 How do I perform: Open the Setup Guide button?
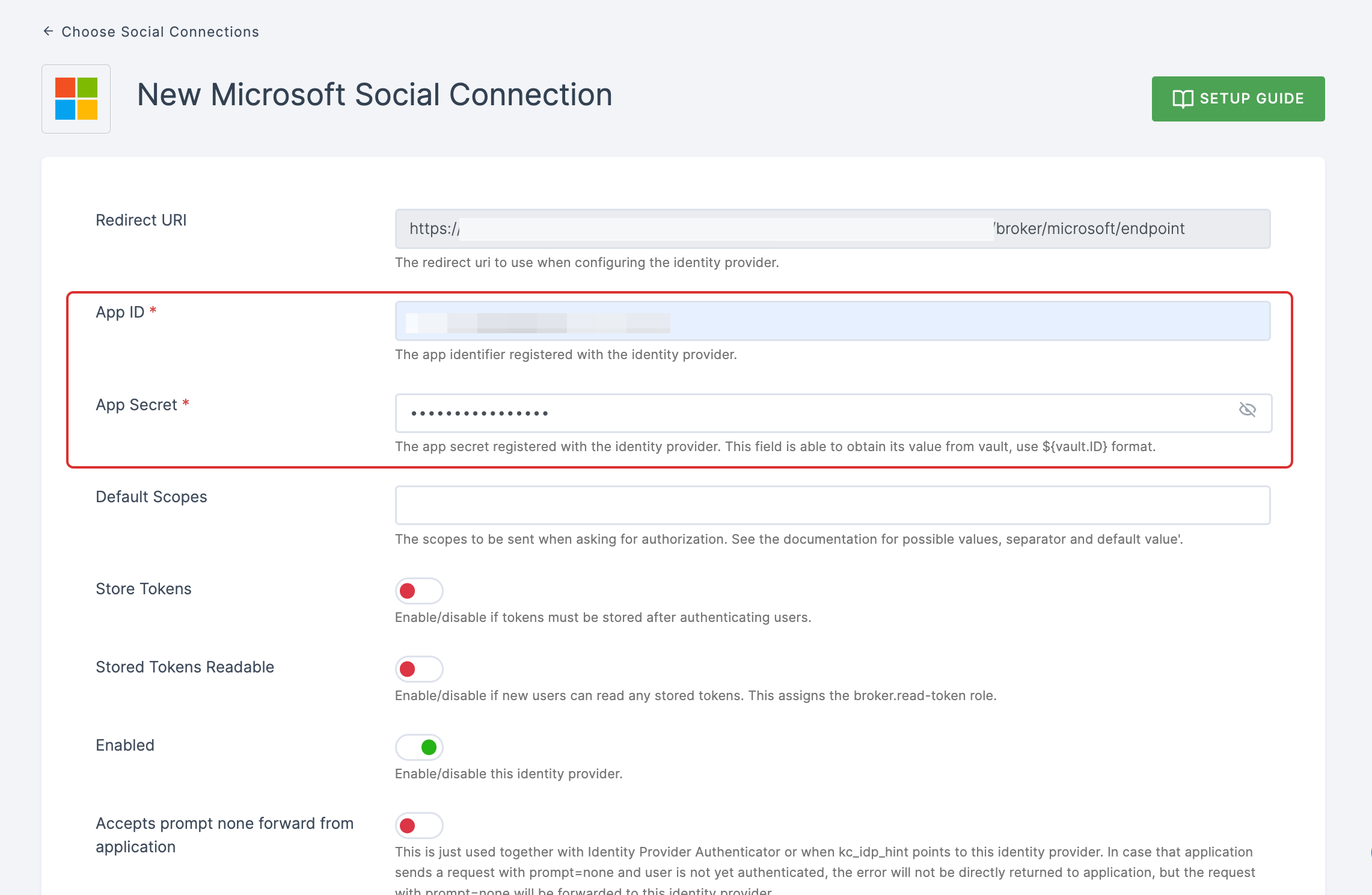tap(1238, 99)
